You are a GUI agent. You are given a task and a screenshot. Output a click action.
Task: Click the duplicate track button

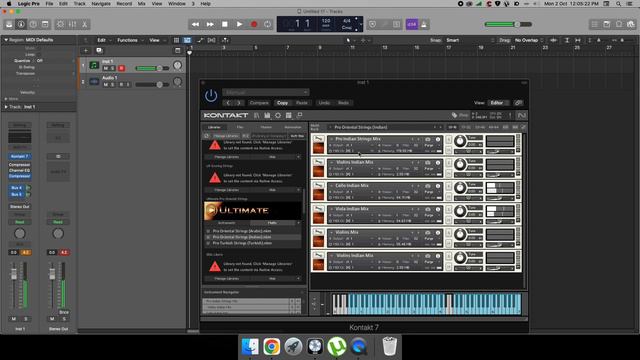pyautogui.click(x=99, y=51)
